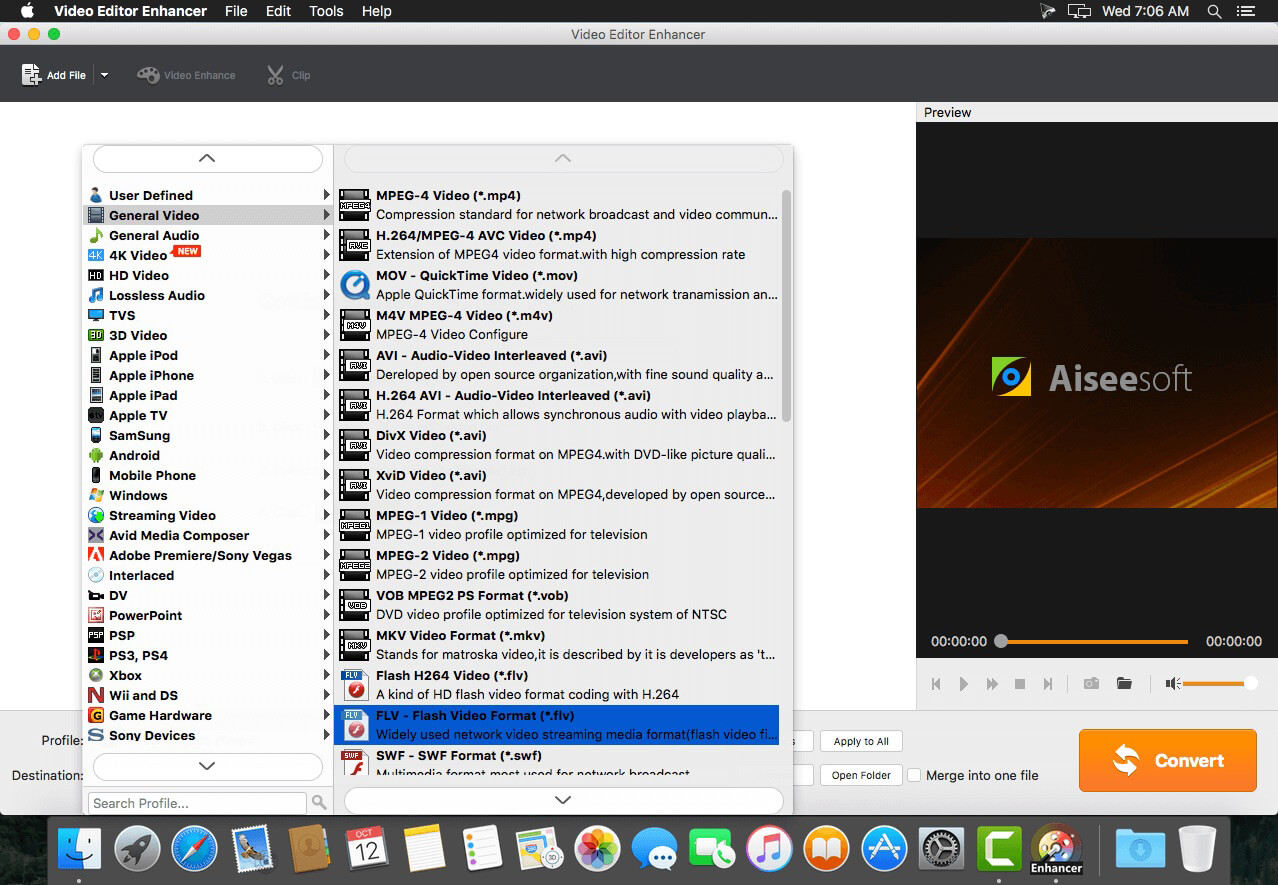Click the format list vertical scrollbar
The width and height of the screenshot is (1278, 885).
786,305
